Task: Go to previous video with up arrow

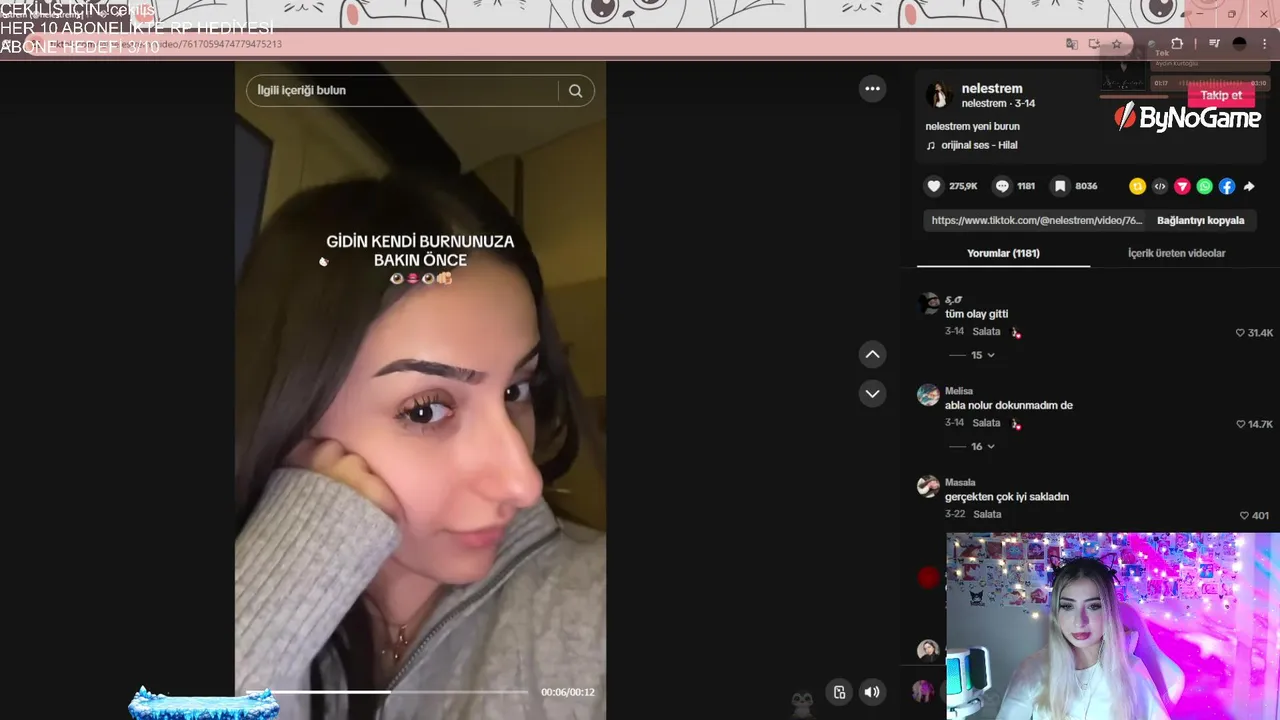Action: [x=872, y=354]
